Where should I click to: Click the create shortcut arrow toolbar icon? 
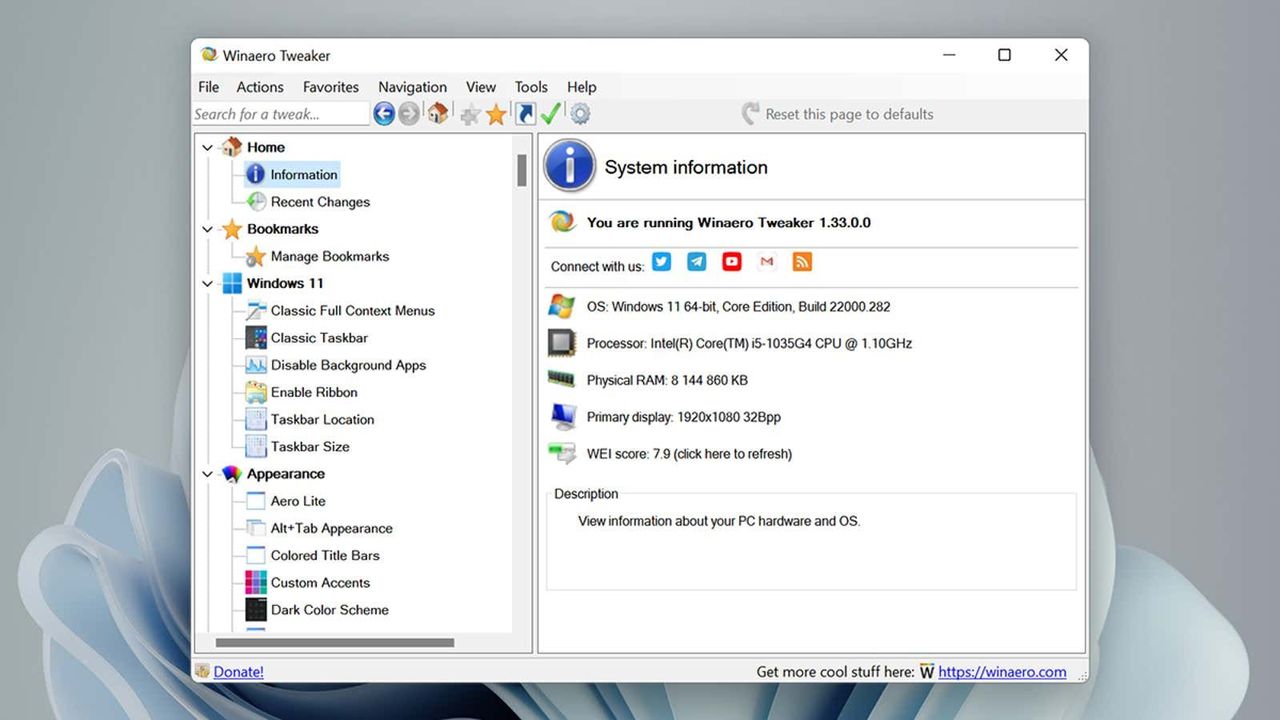pyautogui.click(x=525, y=114)
